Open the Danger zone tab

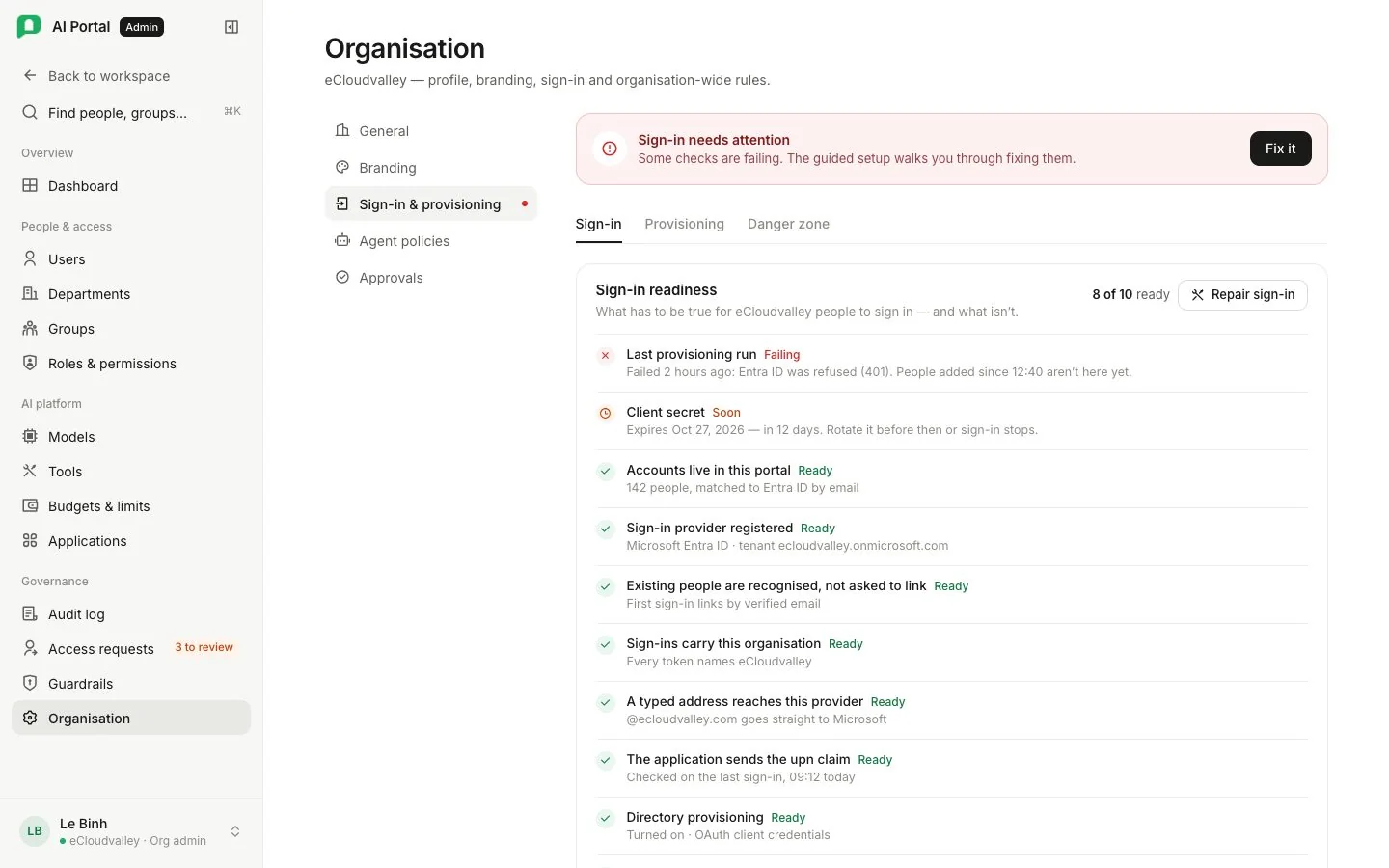point(788,224)
